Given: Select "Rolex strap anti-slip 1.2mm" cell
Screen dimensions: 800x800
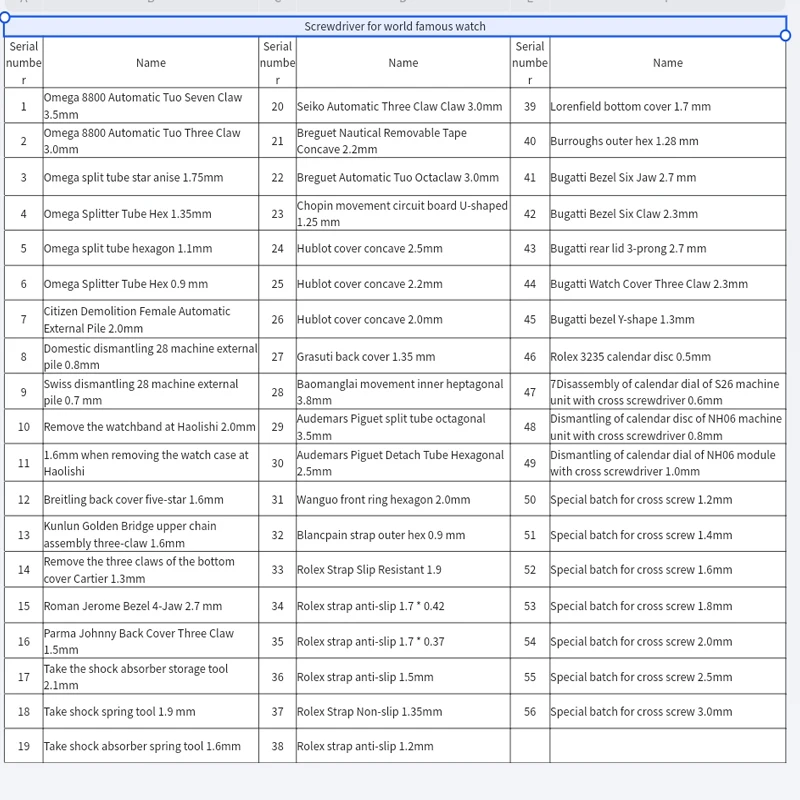Looking at the screenshot, I should point(403,746).
